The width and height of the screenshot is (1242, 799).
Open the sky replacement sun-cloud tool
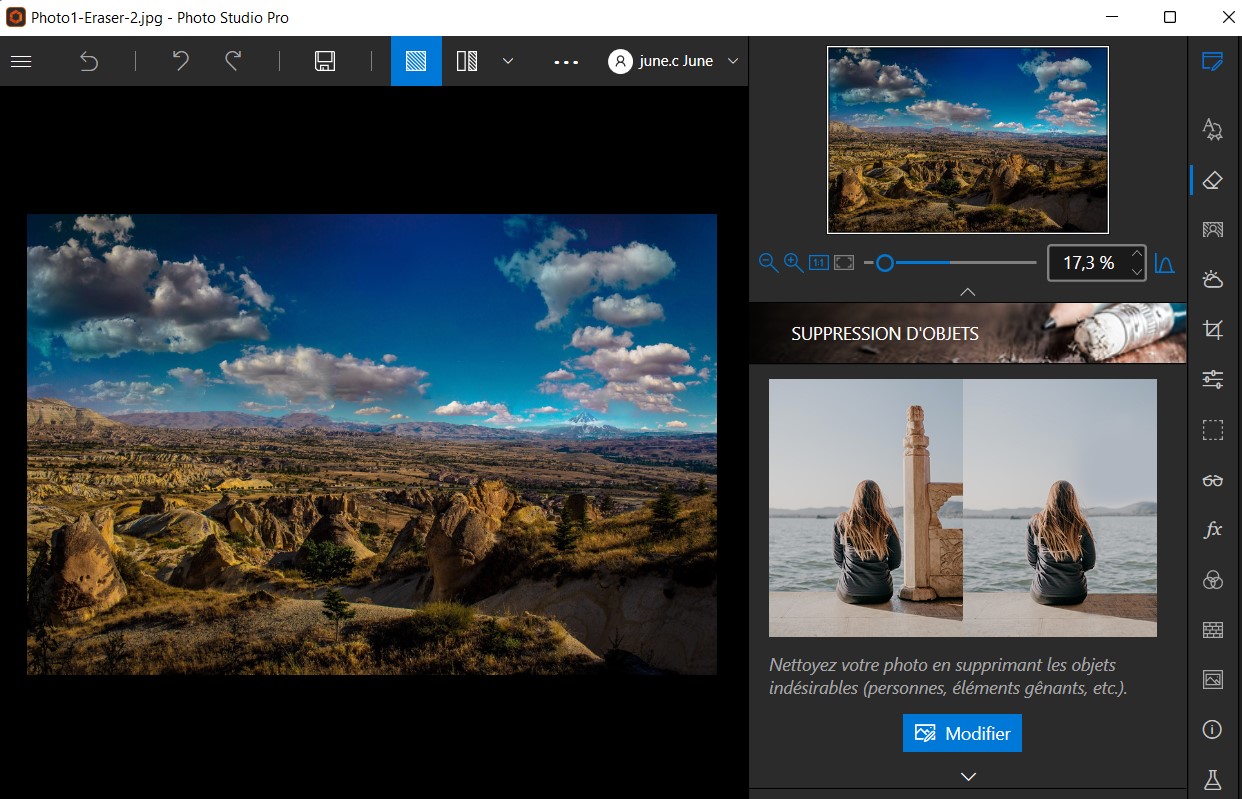[x=1212, y=279]
